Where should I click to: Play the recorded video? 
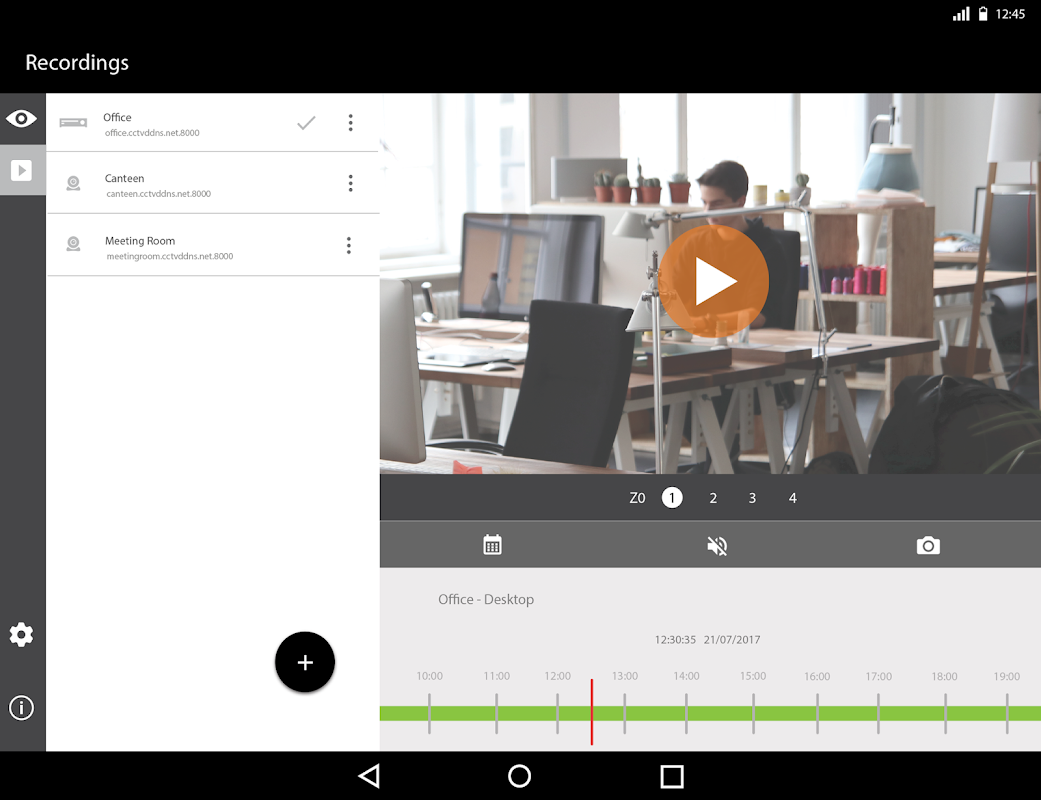pos(714,281)
